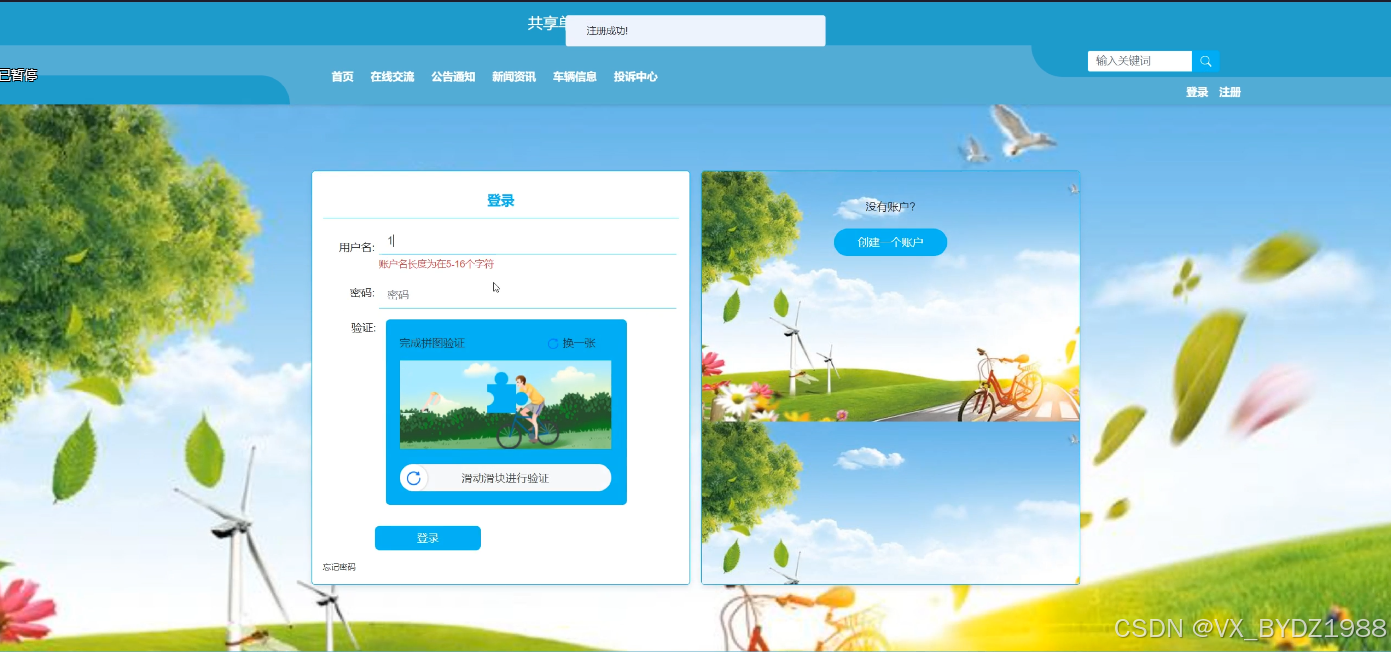The image size is (1391, 652).
Task: Click the puzzle captcha image
Action: [x=505, y=404]
